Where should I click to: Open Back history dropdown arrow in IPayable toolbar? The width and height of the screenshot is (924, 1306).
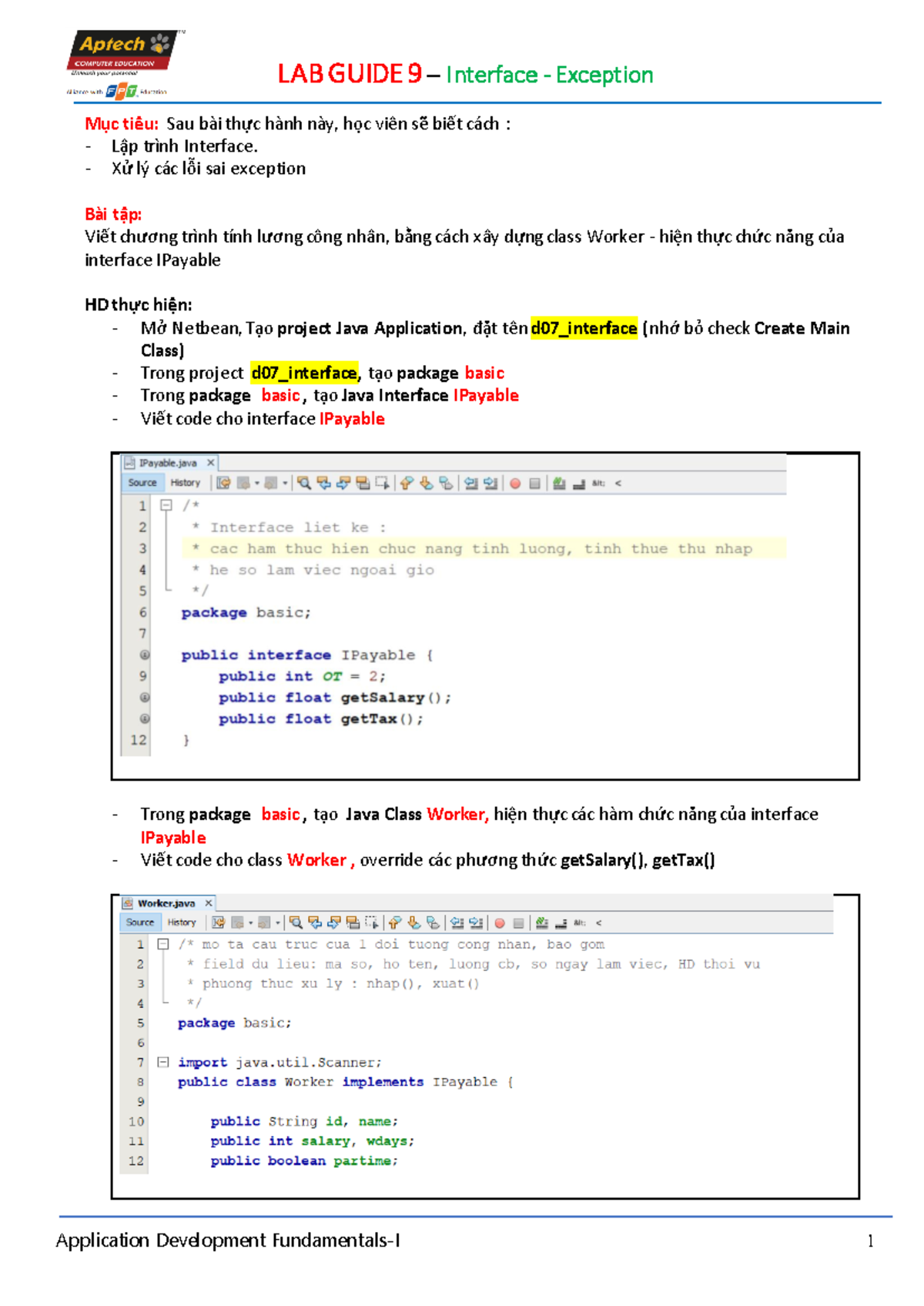coord(257,484)
